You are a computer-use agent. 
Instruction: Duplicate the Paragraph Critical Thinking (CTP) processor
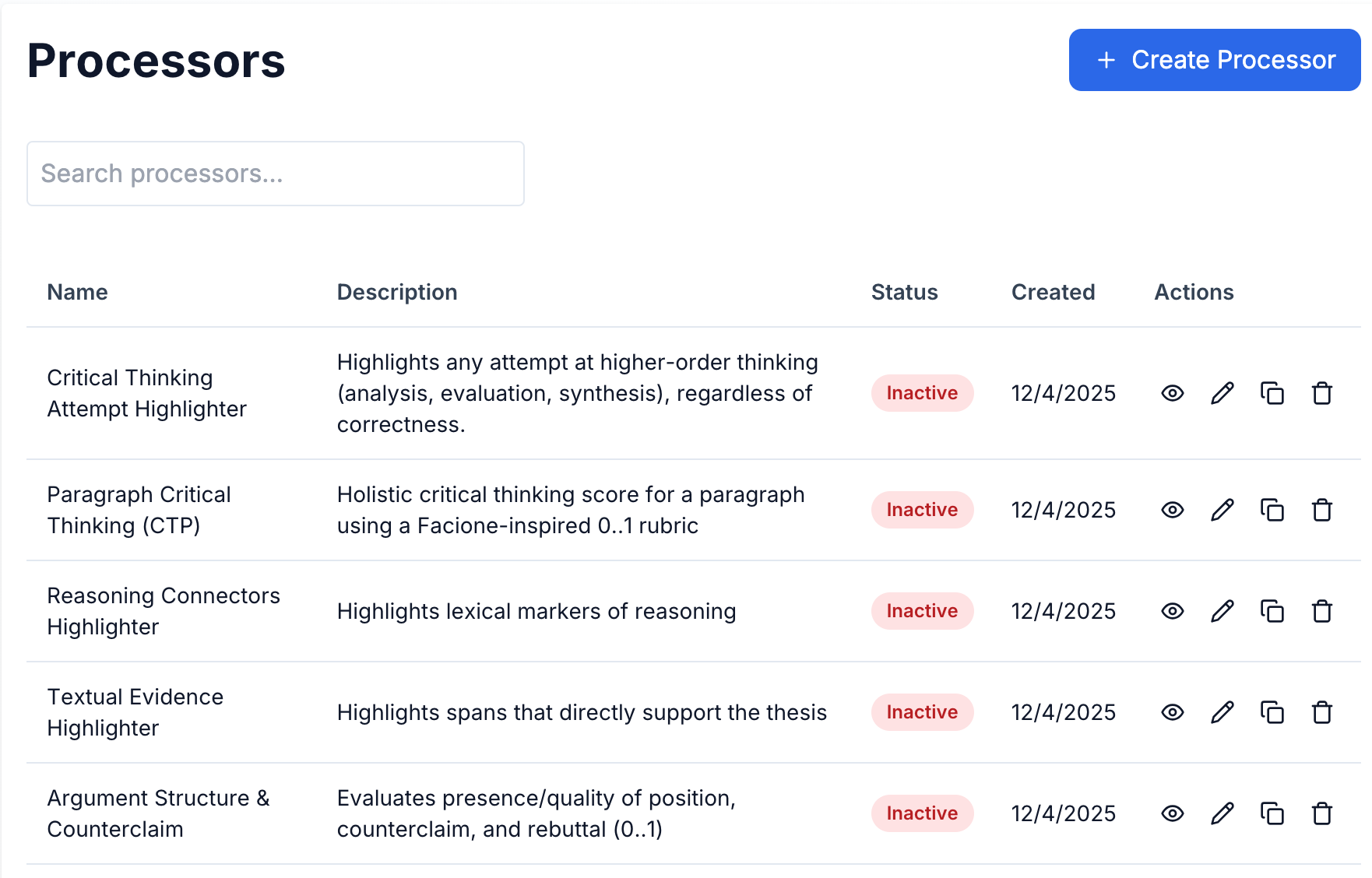pyautogui.click(x=1272, y=510)
